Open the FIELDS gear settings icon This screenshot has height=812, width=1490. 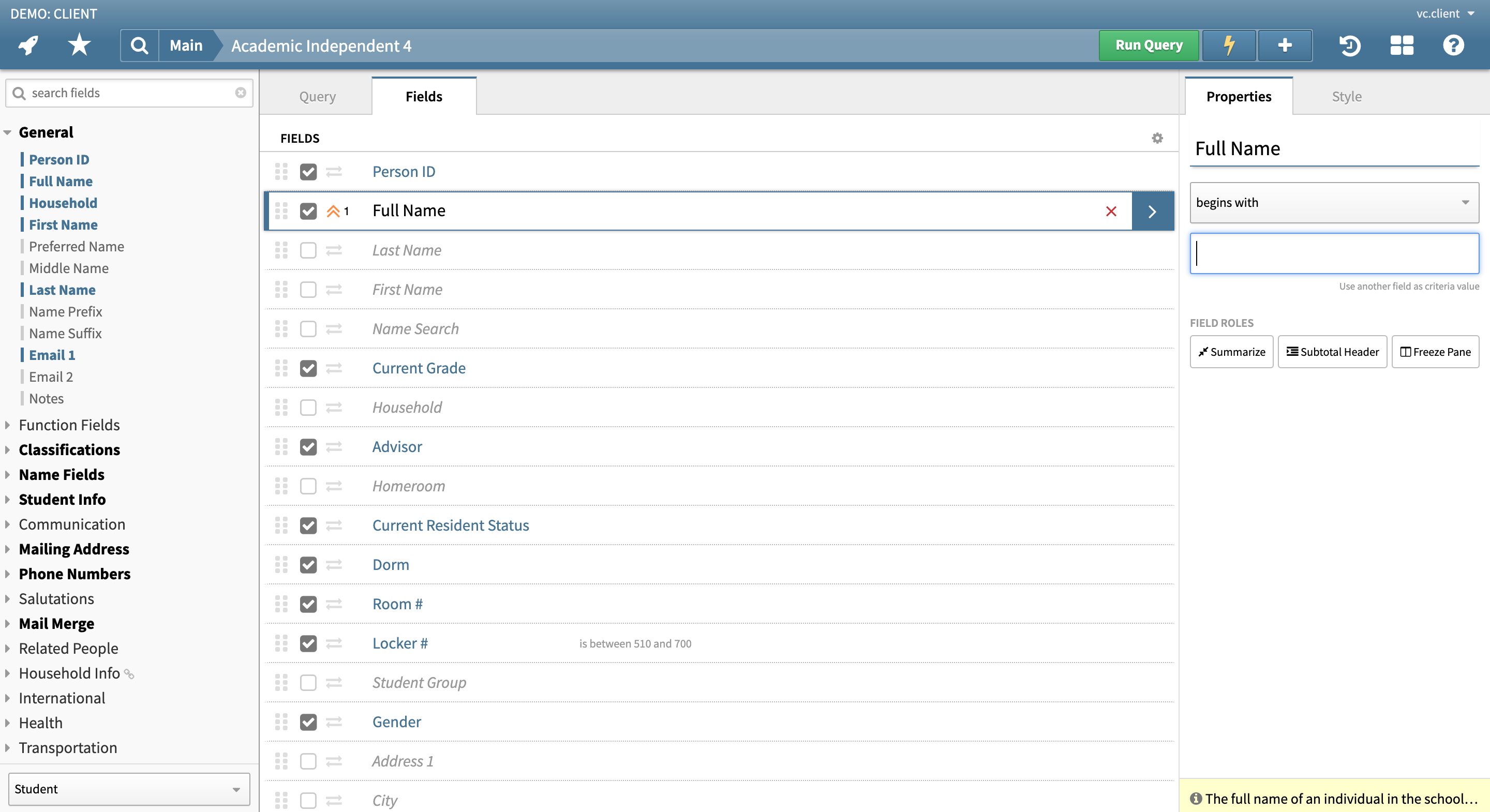click(1157, 138)
